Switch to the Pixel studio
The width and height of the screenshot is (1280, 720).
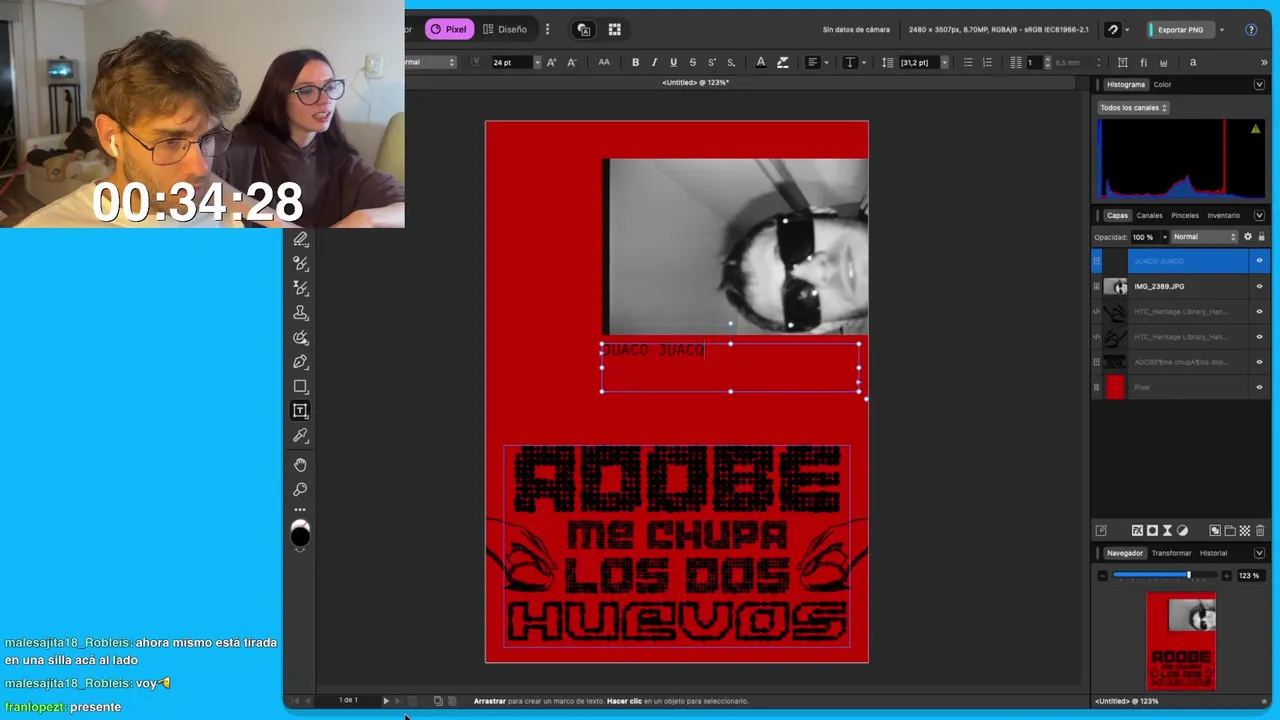448,30
